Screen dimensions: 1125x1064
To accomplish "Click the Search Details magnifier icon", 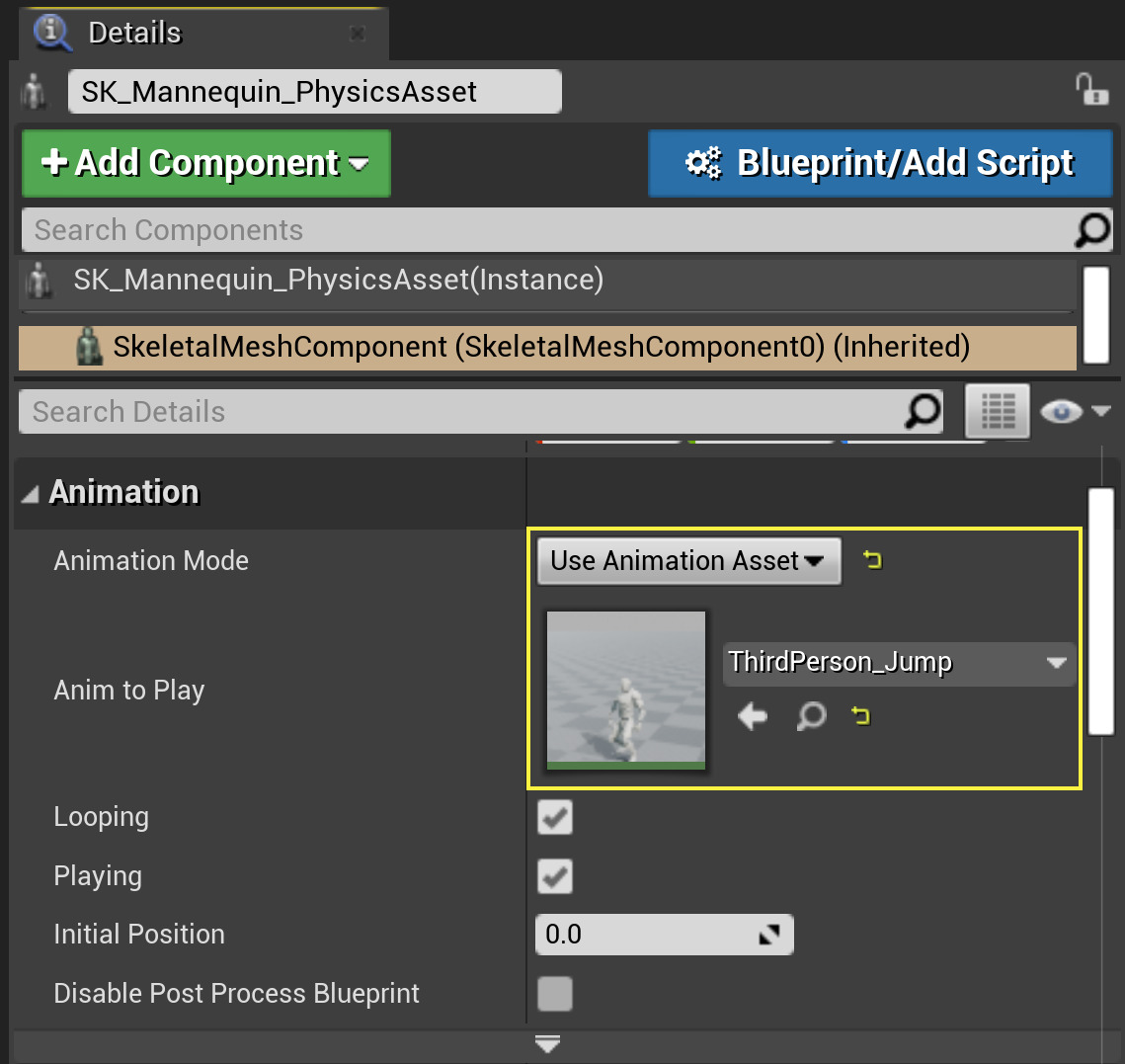I will (923, 411).
